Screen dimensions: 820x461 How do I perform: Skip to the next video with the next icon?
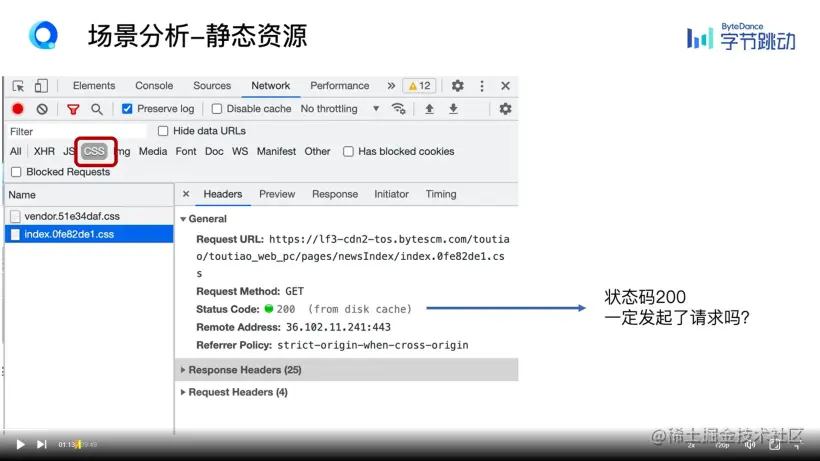click(x=41, y=444)
